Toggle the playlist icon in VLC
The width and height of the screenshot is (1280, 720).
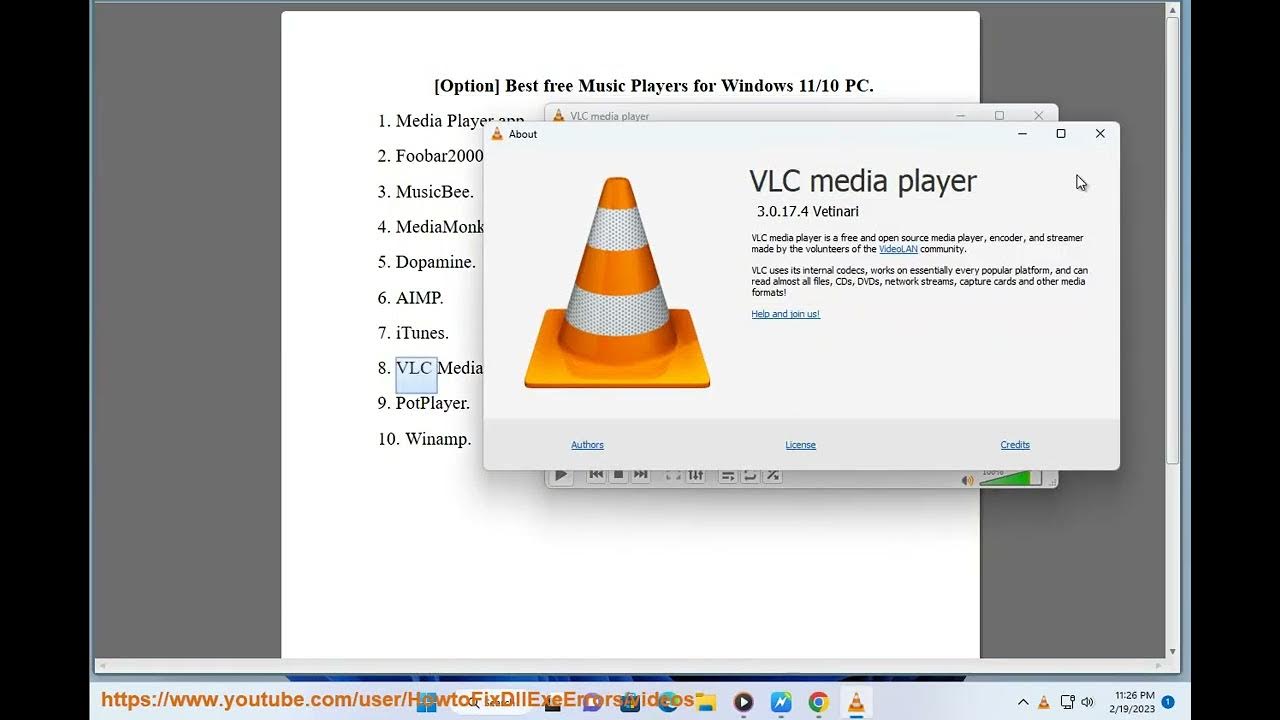(728, 475)
